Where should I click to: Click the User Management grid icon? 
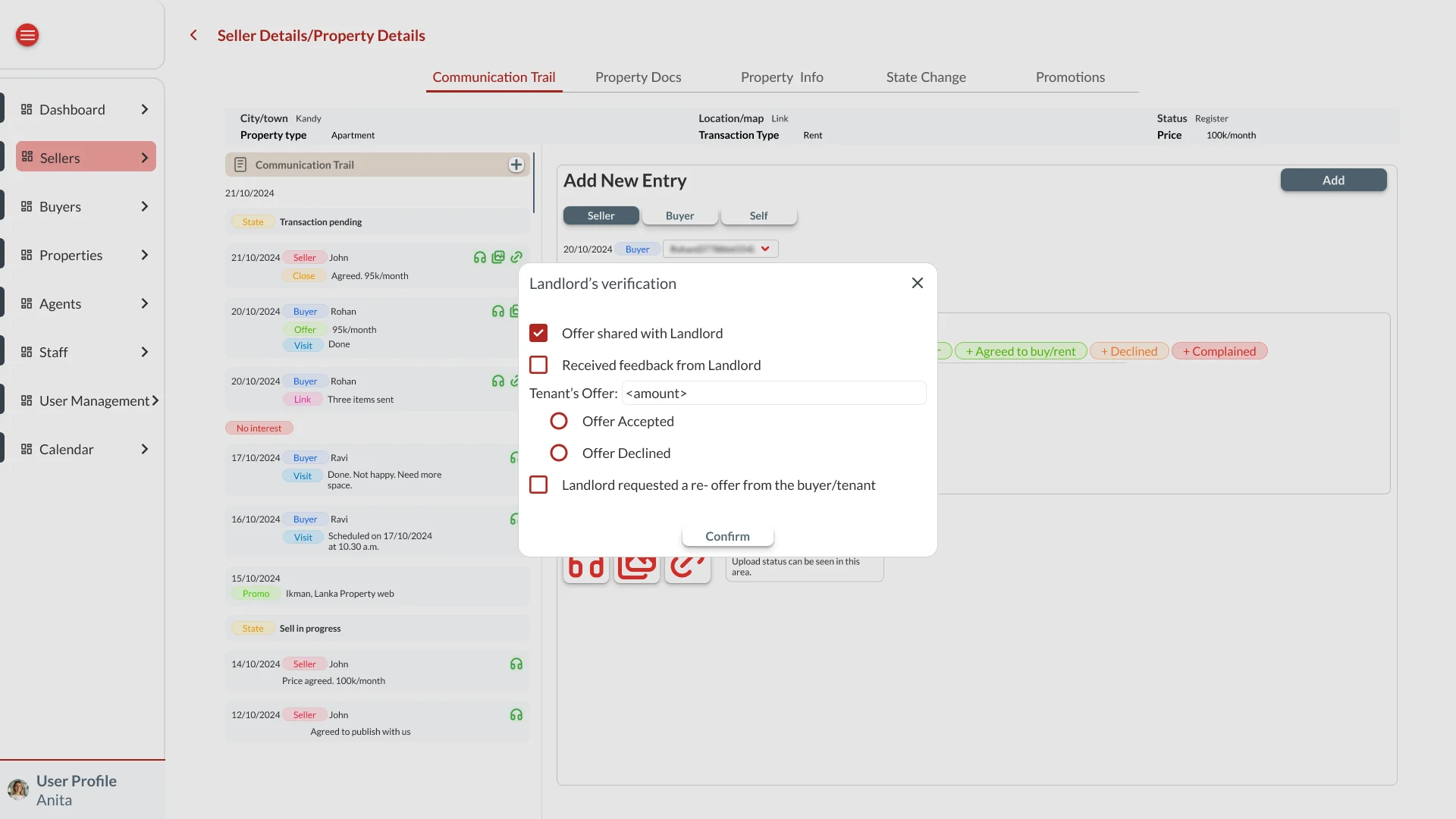[27, 400]
